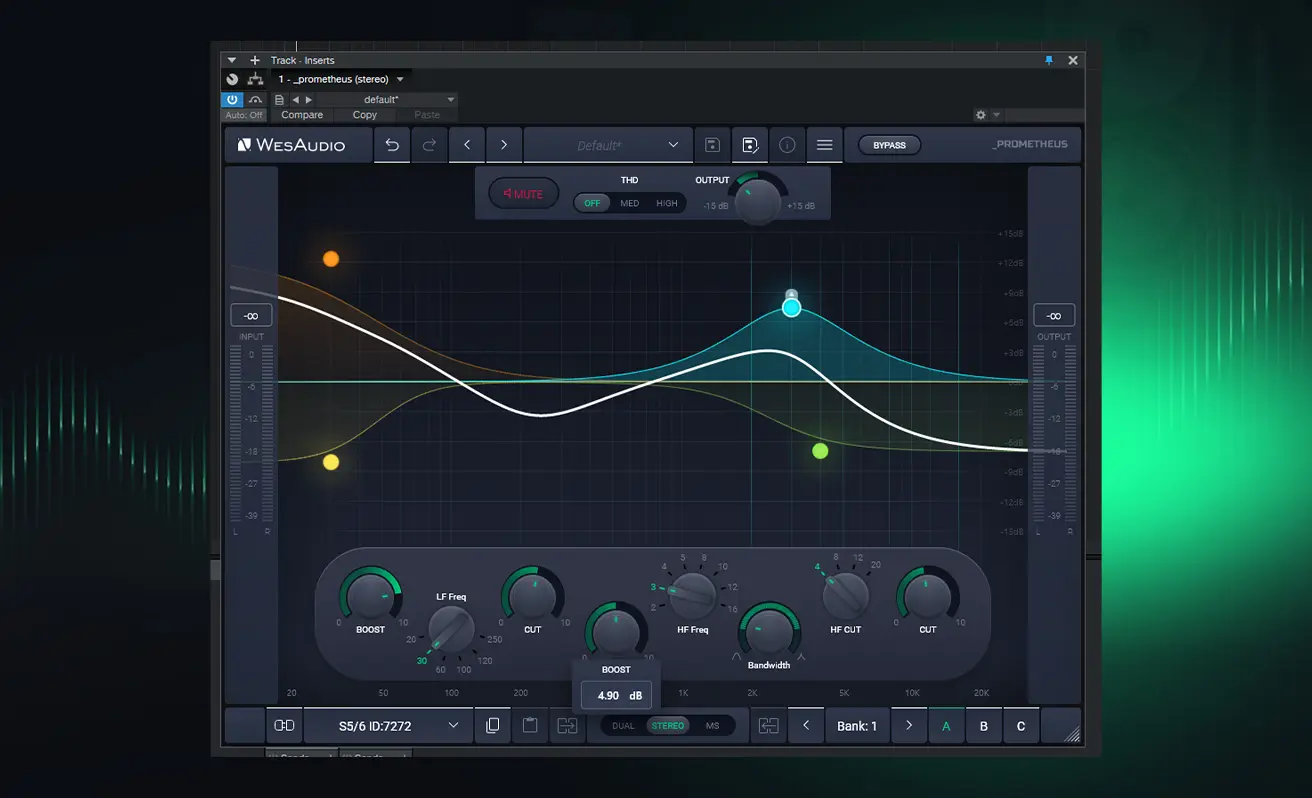Click the plus icon in Track Inserts titlebar
This screenshot has width=1312, height=798.
click(254, 60)
